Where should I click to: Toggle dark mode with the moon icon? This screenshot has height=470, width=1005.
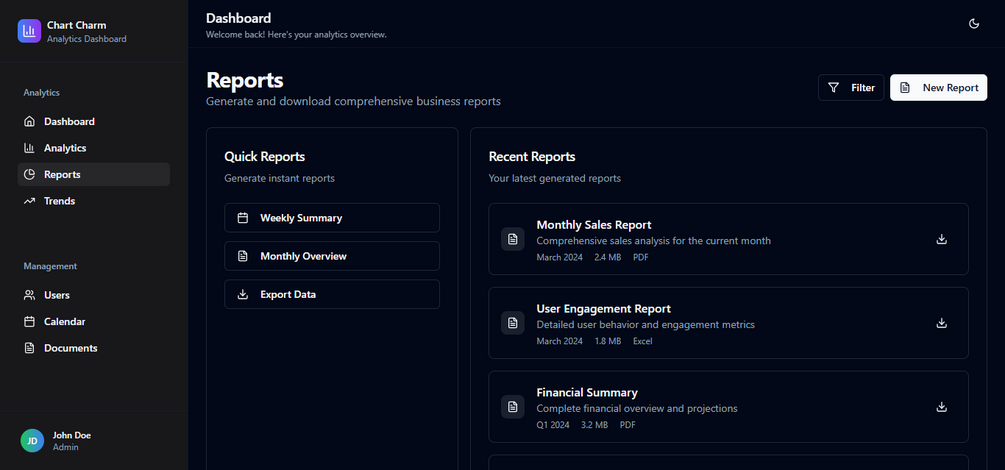[974, 24]
